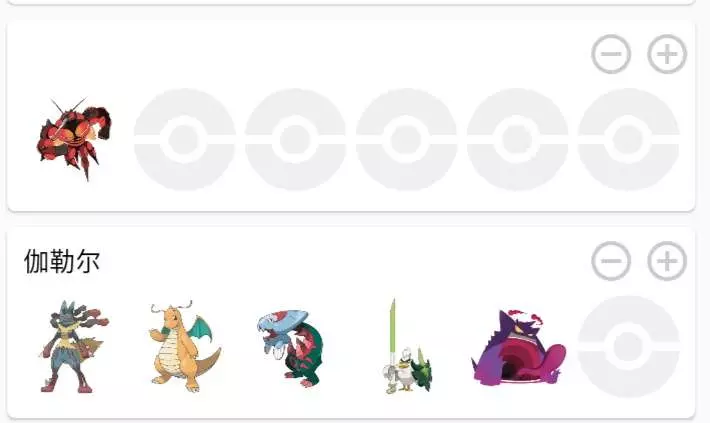The height and width of the screenshot is (423, 710).
Task: Select the third empty Poké Ball slot in the top team
Action: [x=406, y=139]
